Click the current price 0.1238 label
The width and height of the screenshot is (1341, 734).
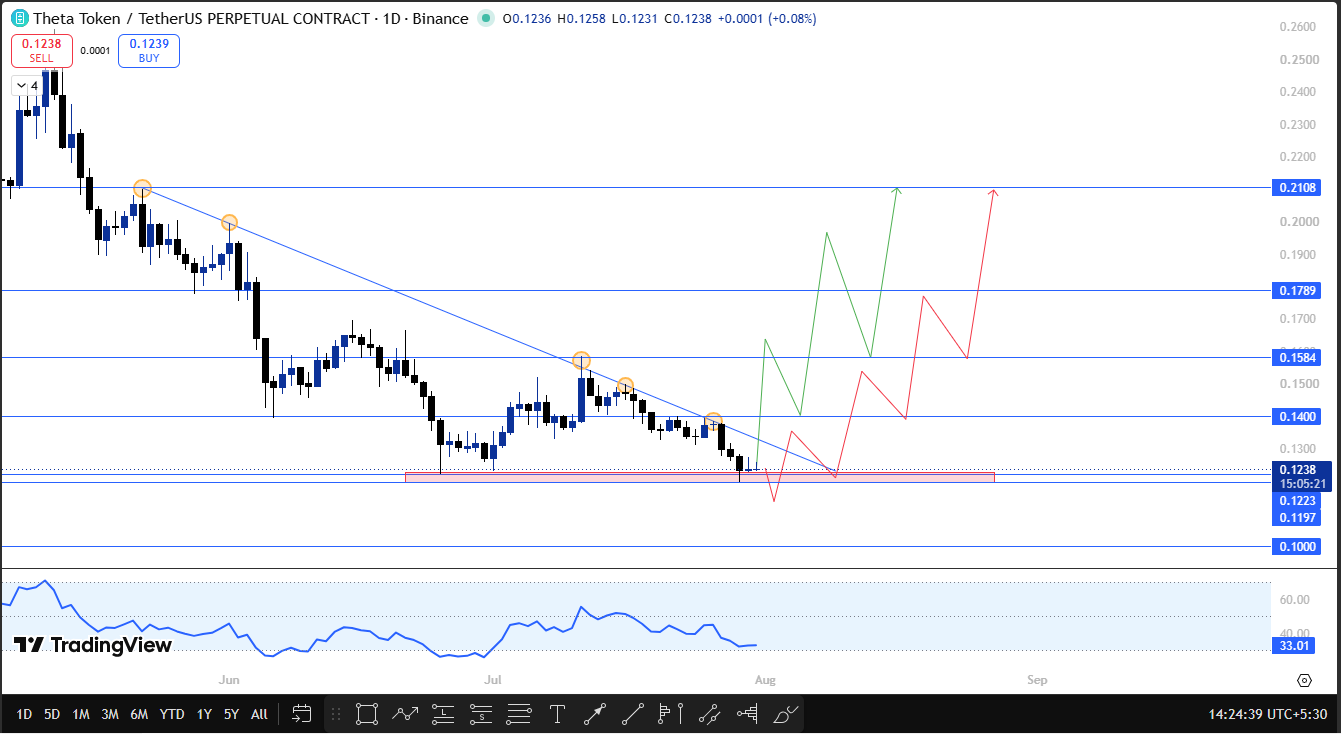click(1299, 469)
